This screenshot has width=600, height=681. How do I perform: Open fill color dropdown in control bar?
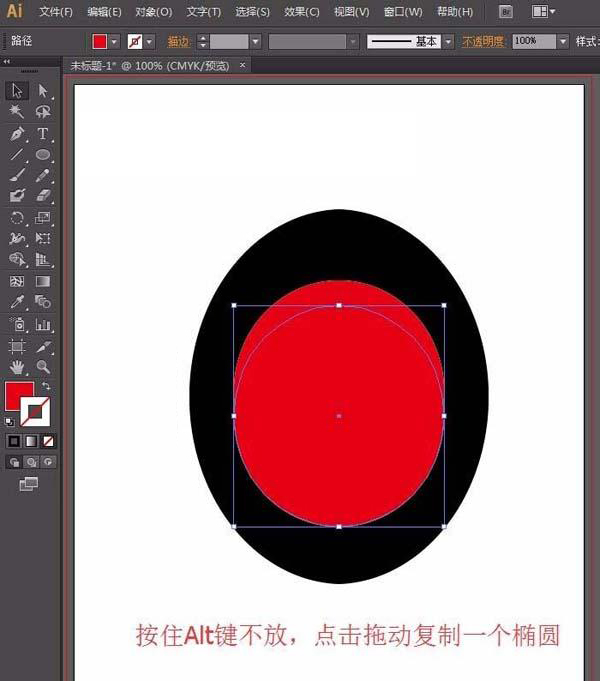click(x=114, y=42)
